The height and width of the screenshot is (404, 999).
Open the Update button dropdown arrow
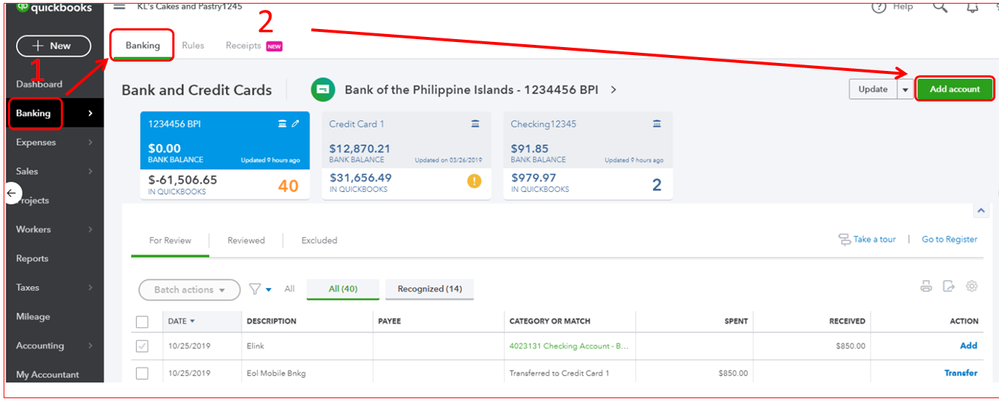(905, 90)
